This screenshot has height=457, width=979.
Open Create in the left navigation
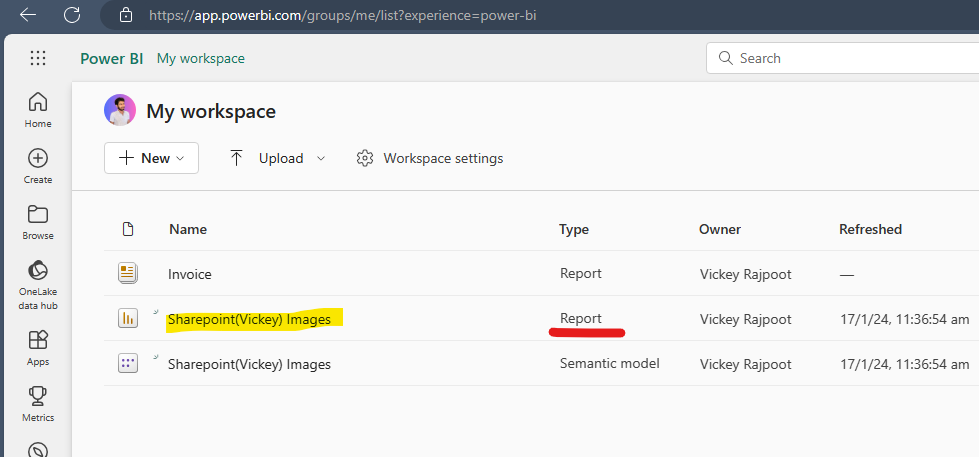[38, 166]
